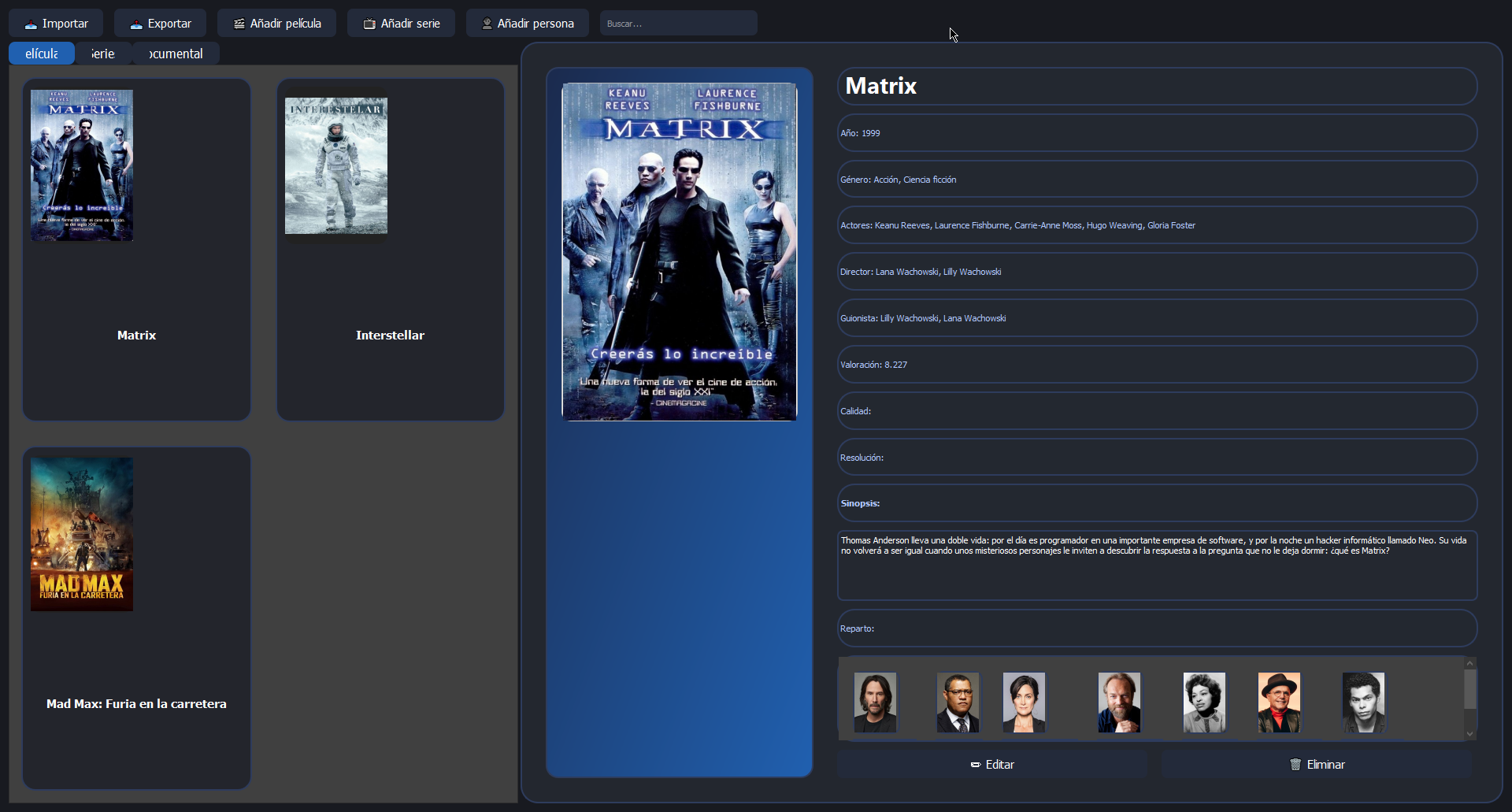Viewport: 1512px width, 812px height.
Task: Click the Añadir serie button
Action: click(401, 24)
